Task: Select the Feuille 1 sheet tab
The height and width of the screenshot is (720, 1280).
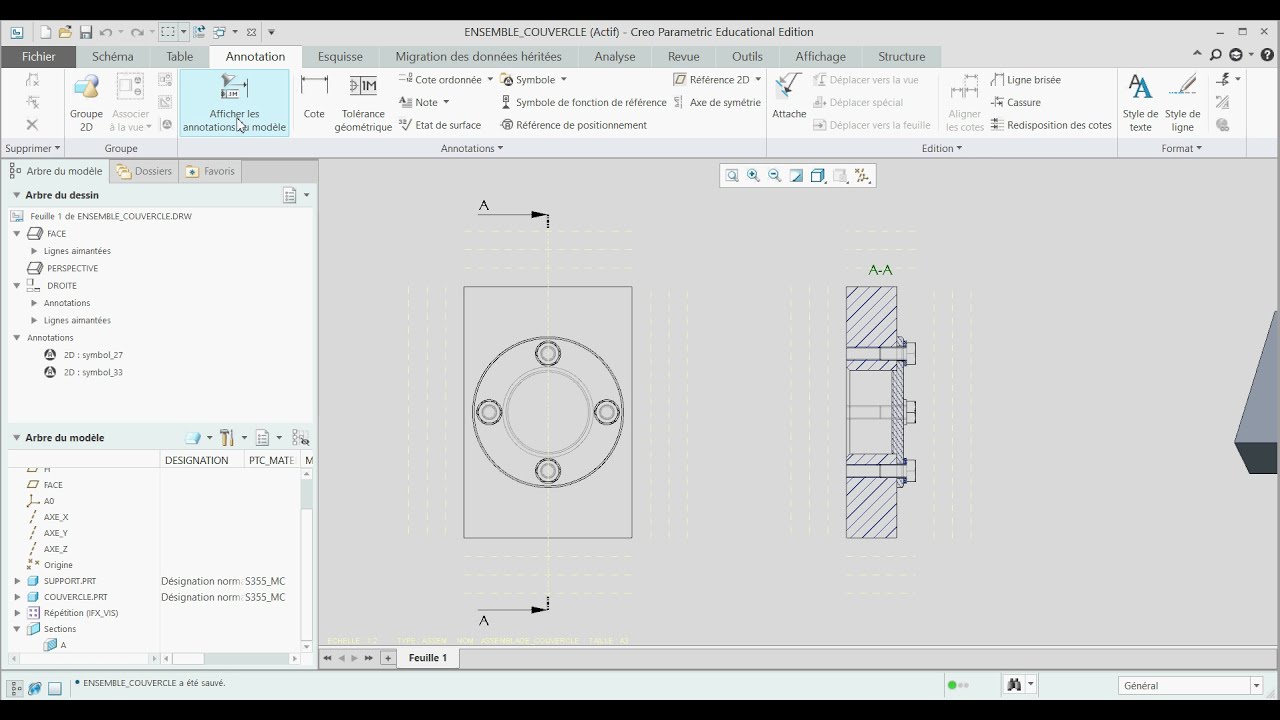Action: tap(428, 658)
